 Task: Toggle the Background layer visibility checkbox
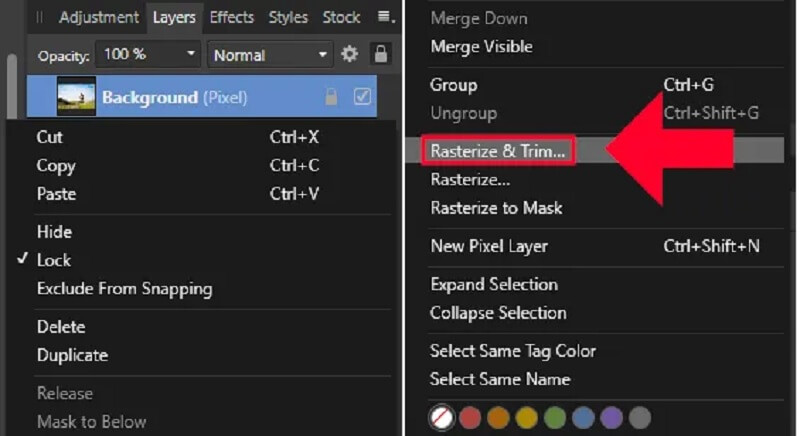[x=362, y=97]
